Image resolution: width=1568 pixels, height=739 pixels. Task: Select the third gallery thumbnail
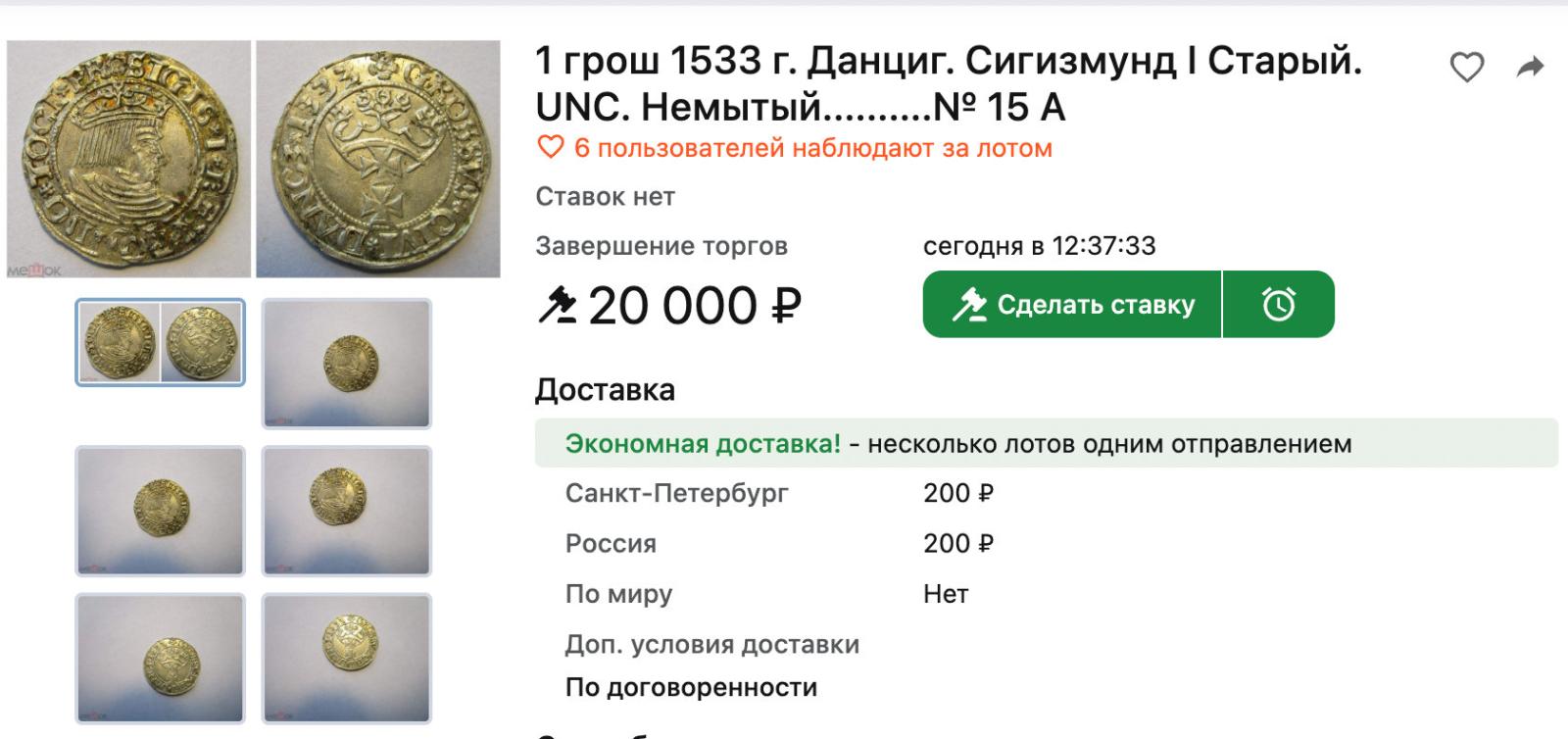(x=161, y=511)
